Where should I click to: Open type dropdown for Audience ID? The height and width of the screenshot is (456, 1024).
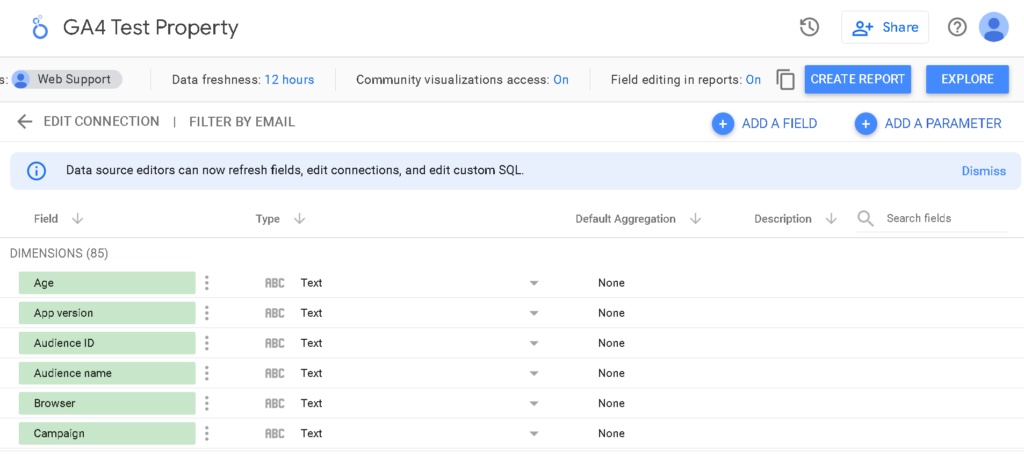(x=534, y=344)
